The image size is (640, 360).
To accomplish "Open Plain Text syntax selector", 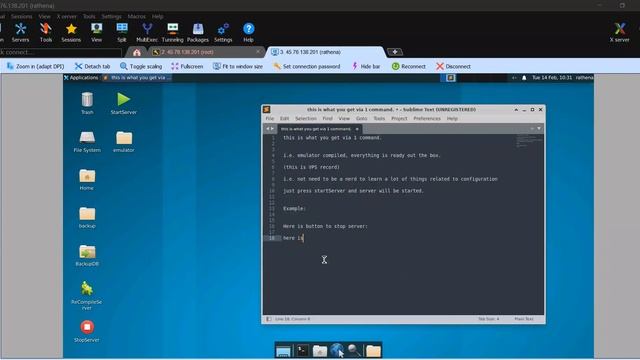I will pyautogui.click(x=524, y=319).
